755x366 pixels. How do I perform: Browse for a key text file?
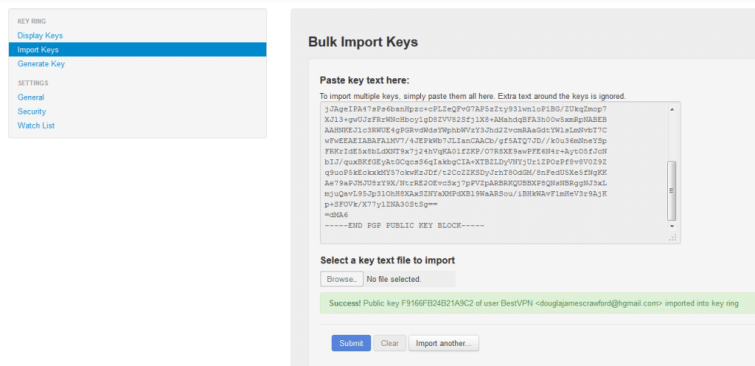point(342,279)
